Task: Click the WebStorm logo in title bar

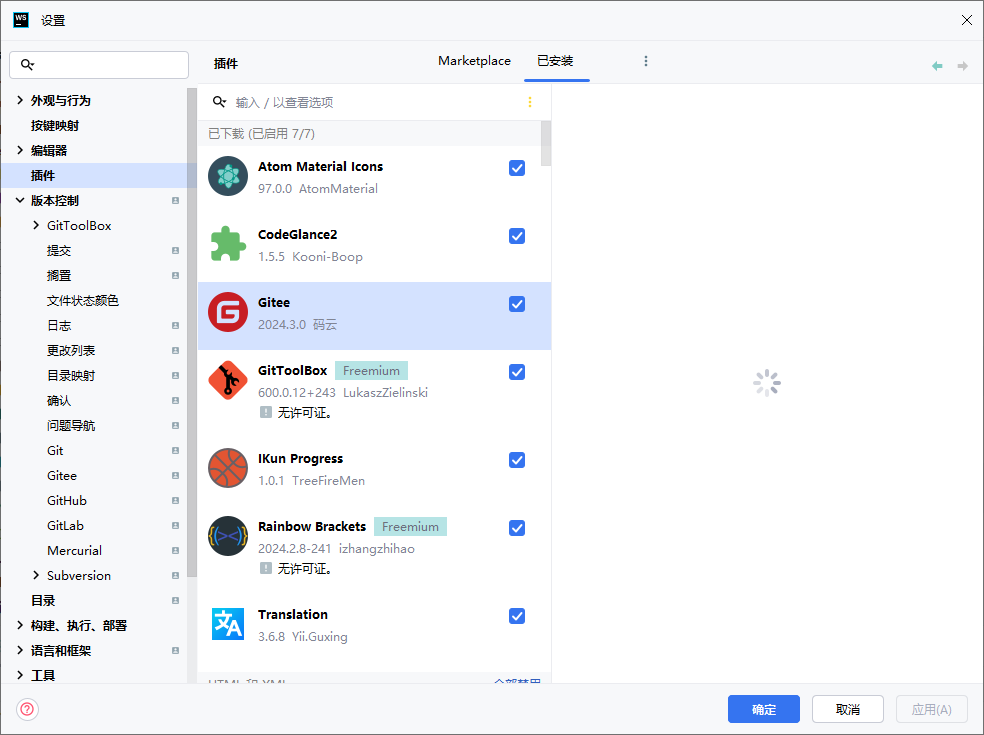Action: point(21,20)
